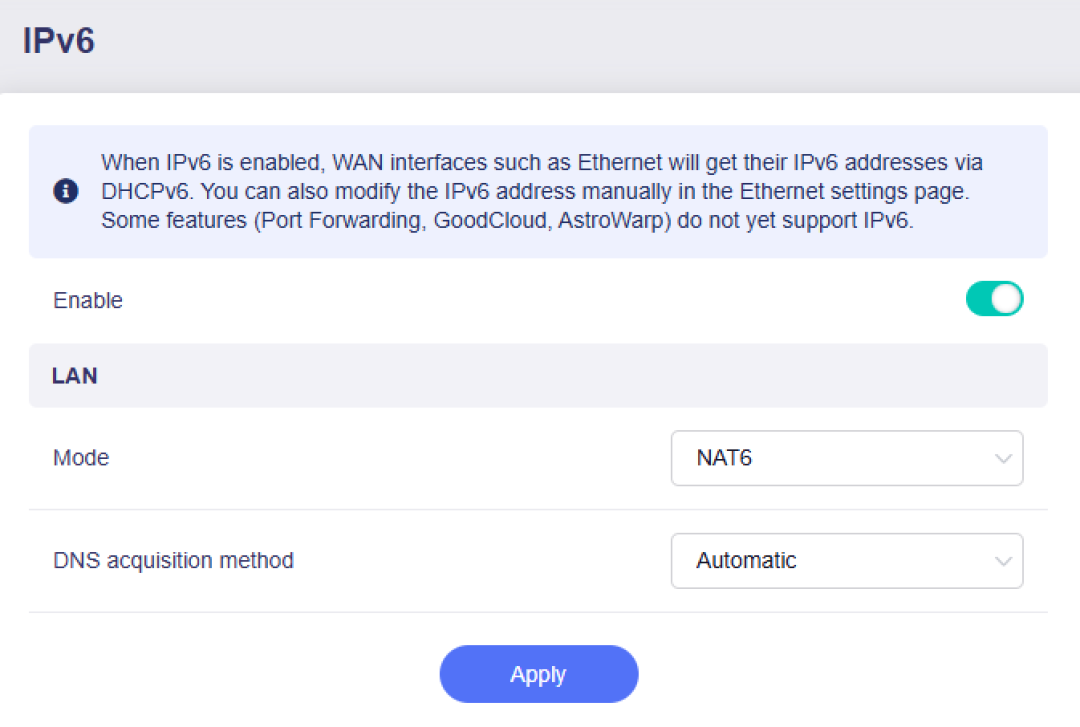The height and width of the screenshot is (727, 1080).
Task: Click the info icon in the notice banner
Action: pos(65,191)
